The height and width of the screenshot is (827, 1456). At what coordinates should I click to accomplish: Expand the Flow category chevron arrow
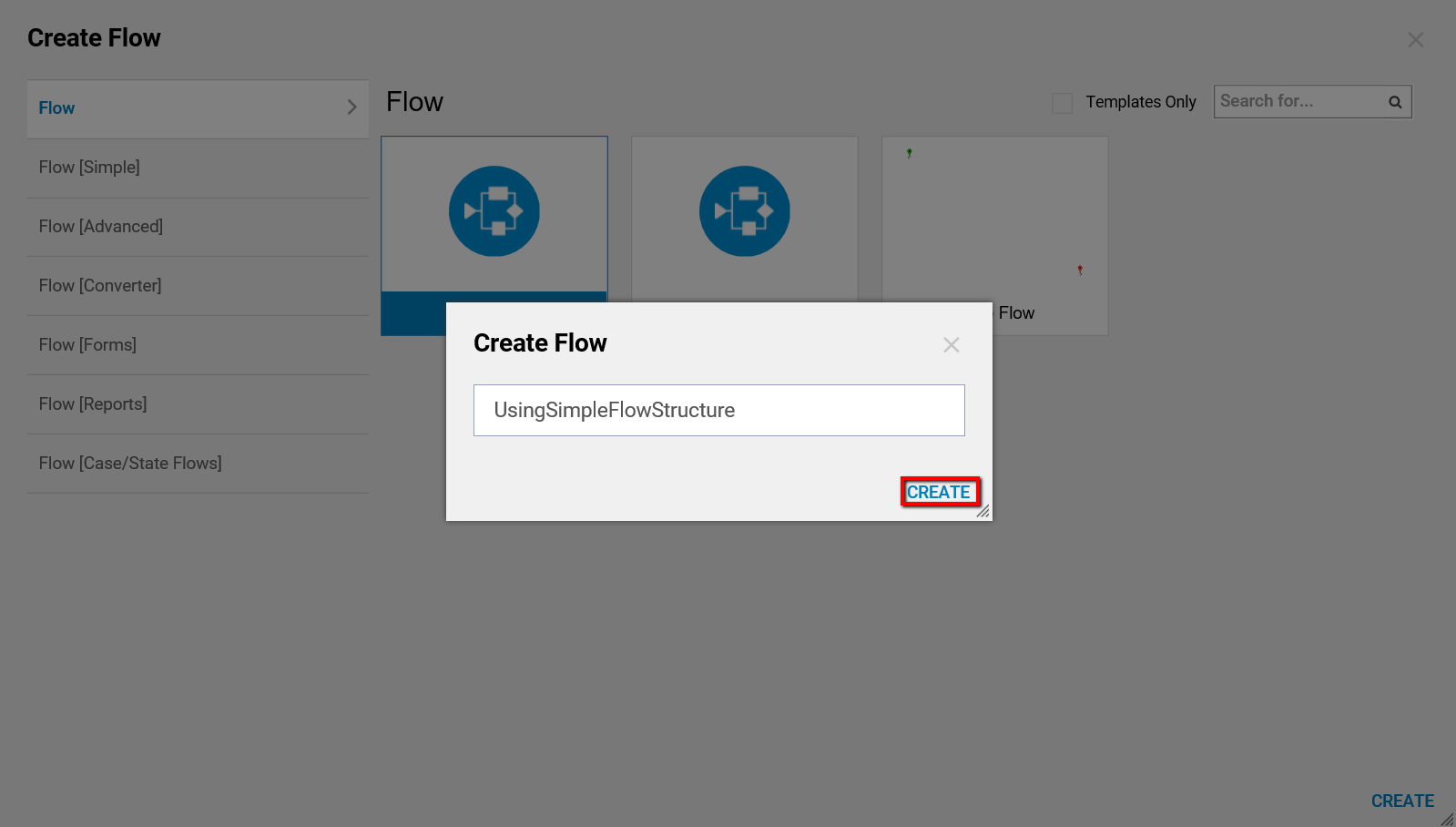(351, 107)
